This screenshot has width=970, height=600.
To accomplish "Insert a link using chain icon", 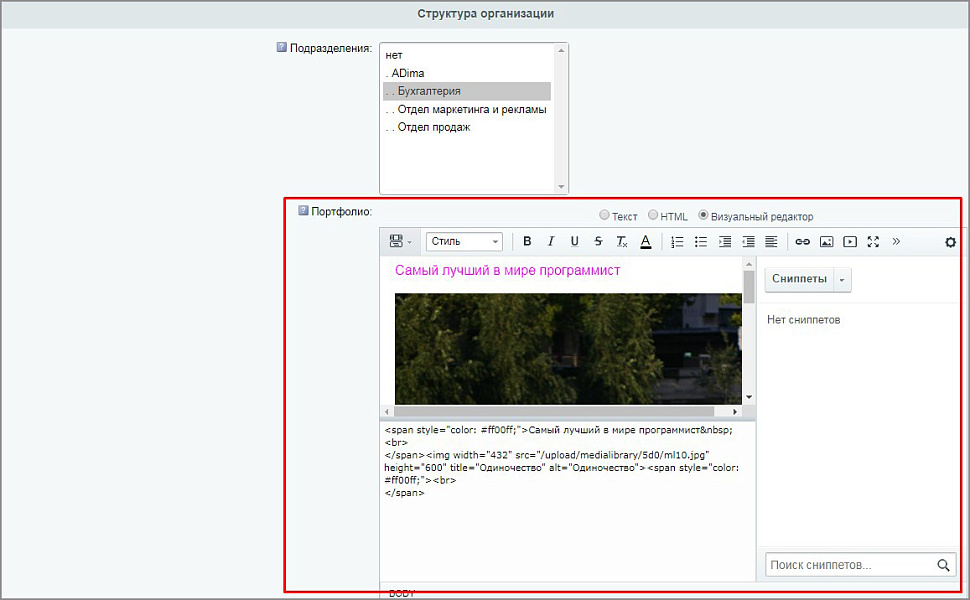I will pos(801,241).
